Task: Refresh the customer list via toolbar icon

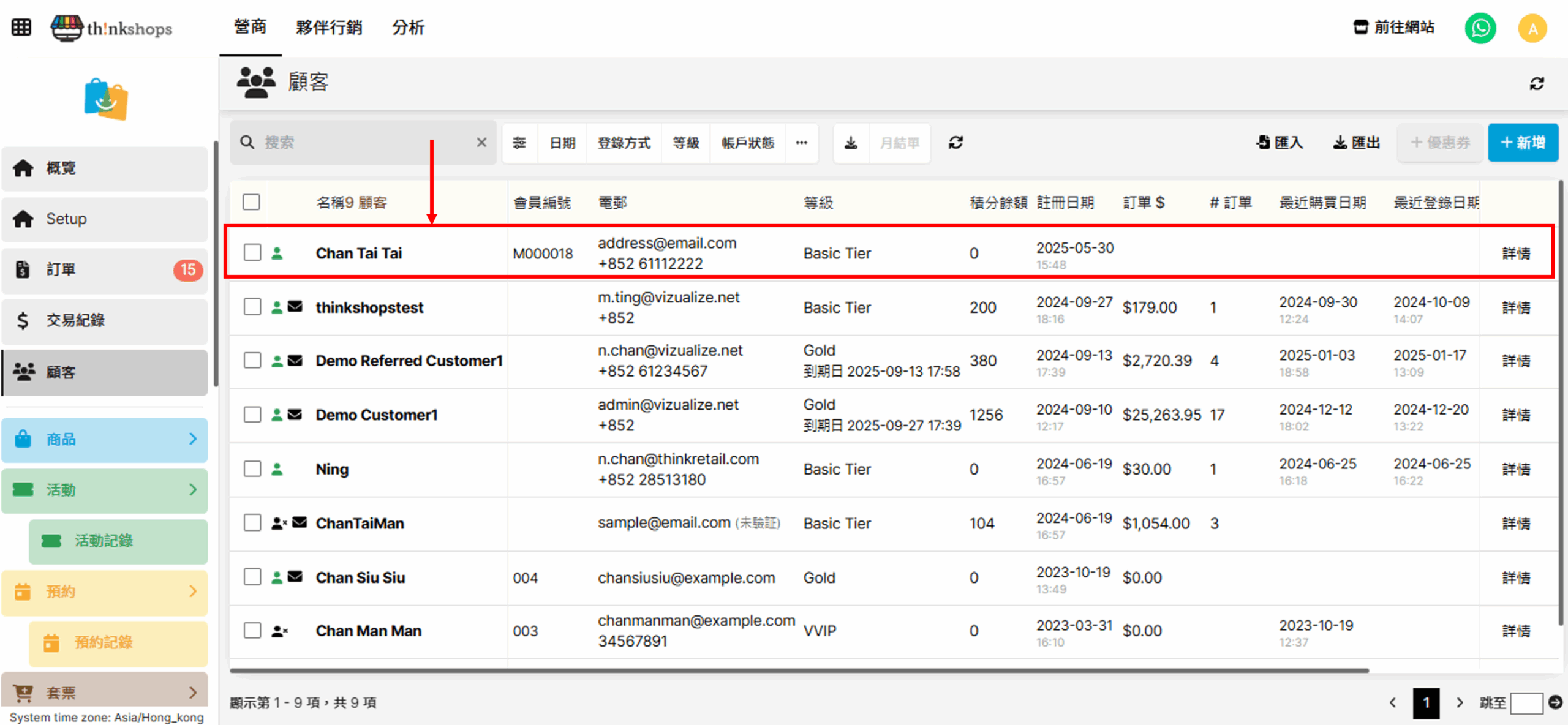Action: 956,143
